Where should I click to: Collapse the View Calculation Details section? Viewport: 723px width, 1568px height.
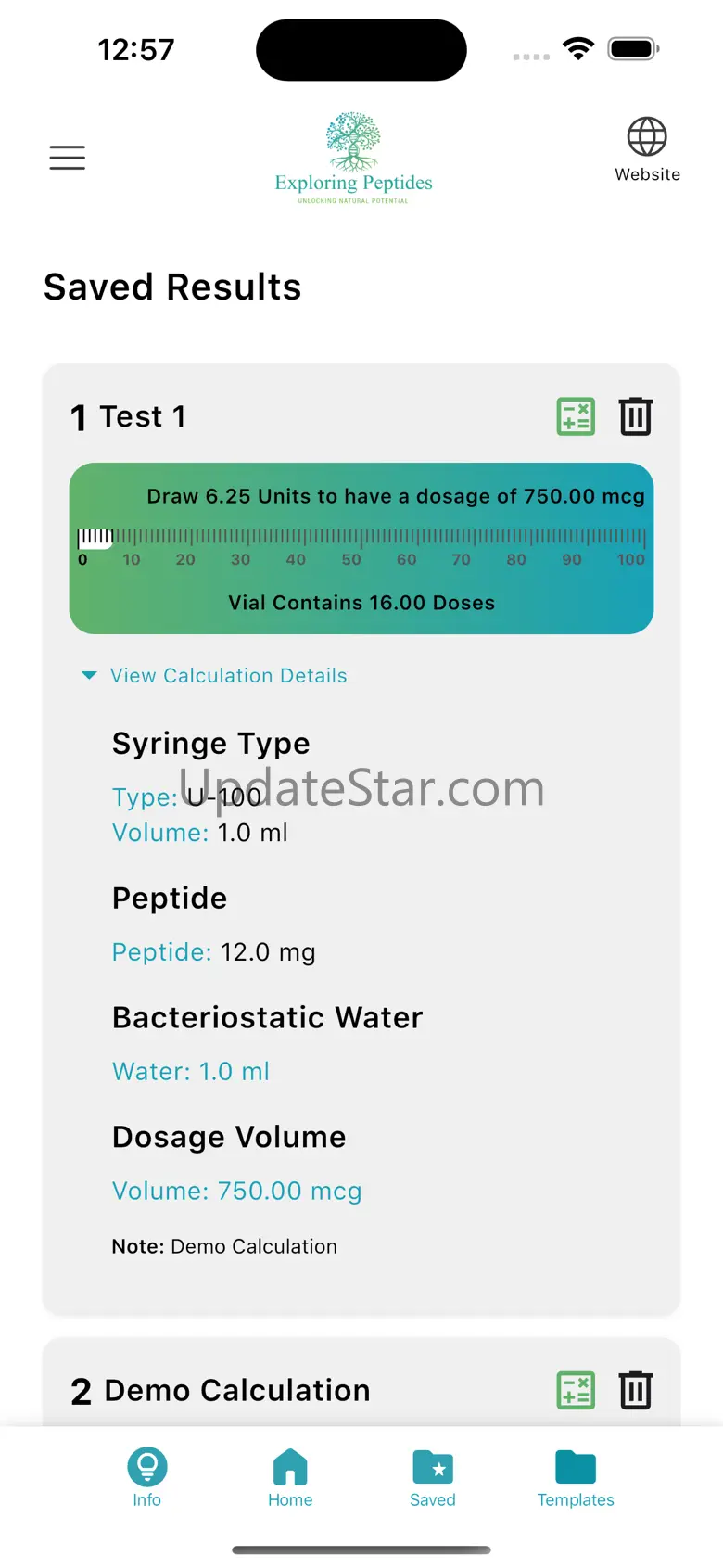click(215, 676)
